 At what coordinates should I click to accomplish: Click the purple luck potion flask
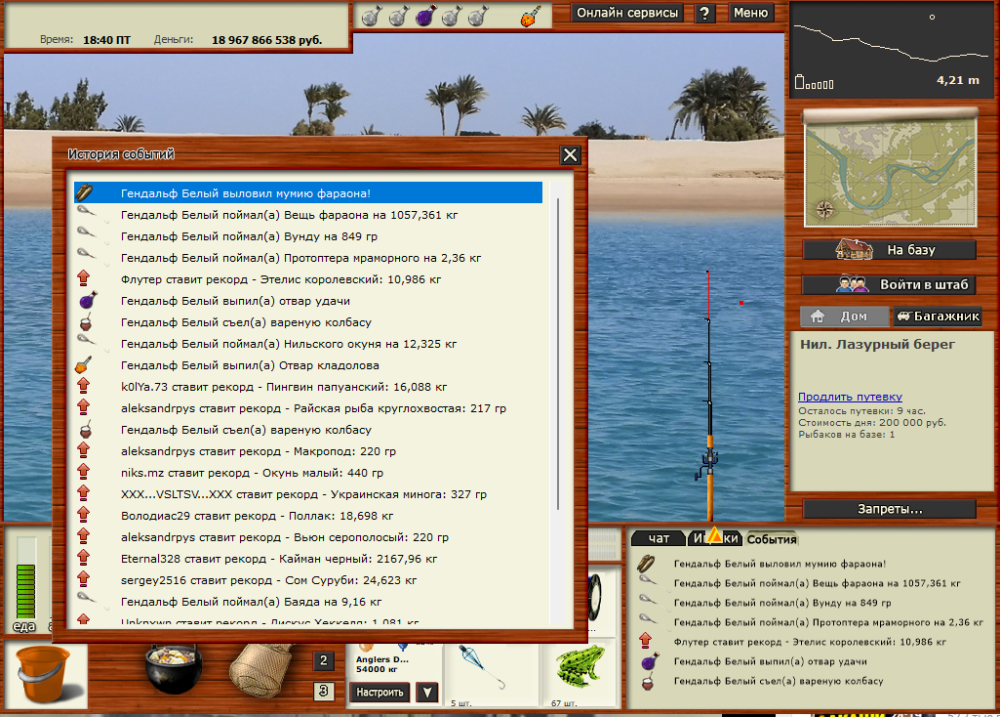pyautogui.click(x=425, y=16)
